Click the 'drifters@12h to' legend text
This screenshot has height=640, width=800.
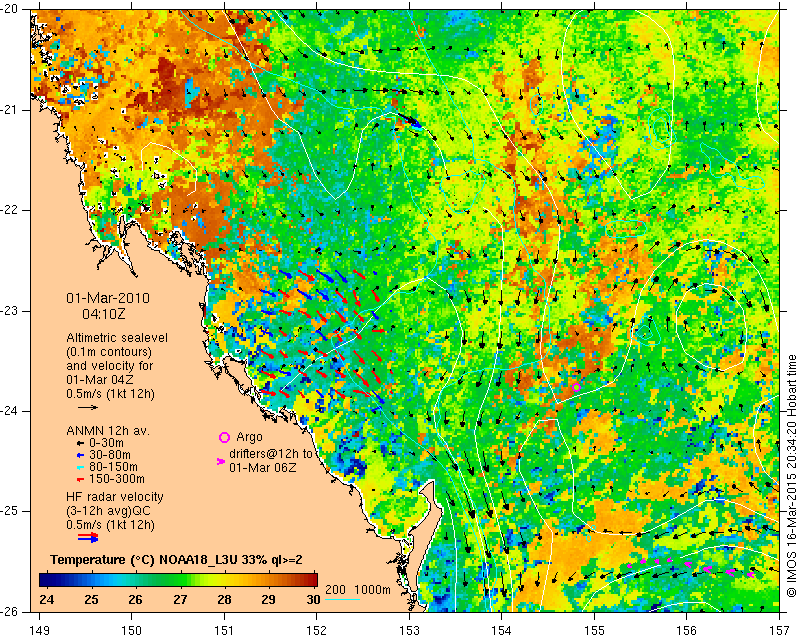271,454
